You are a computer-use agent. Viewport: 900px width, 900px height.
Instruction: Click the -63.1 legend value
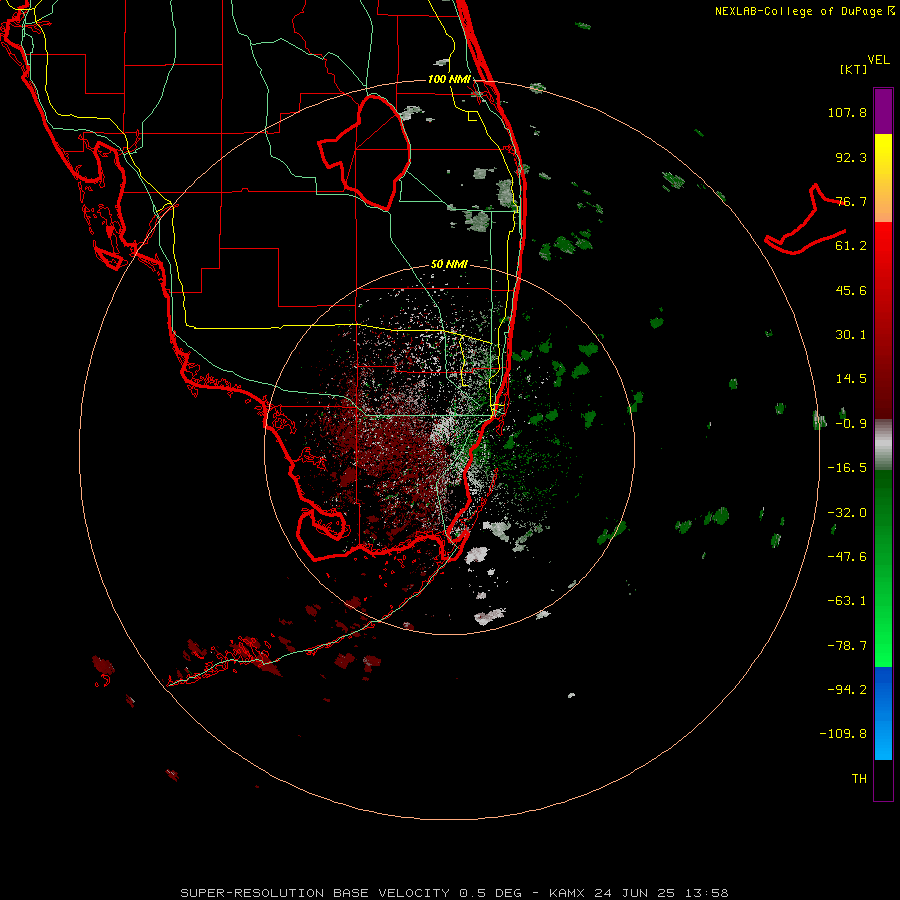847,601
